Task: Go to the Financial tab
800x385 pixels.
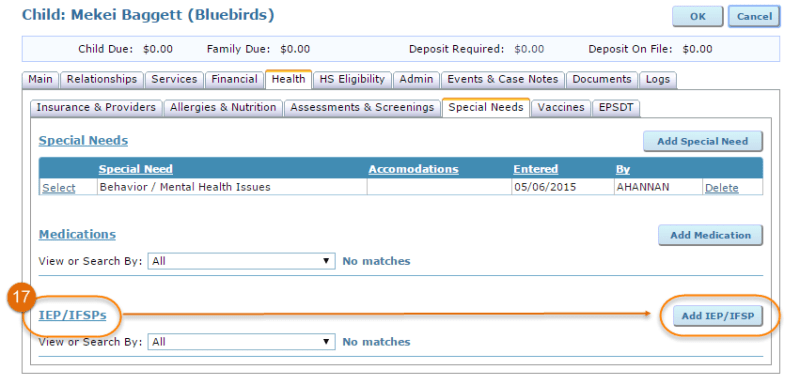Action: pyautogui.click(x=234, y=80)
